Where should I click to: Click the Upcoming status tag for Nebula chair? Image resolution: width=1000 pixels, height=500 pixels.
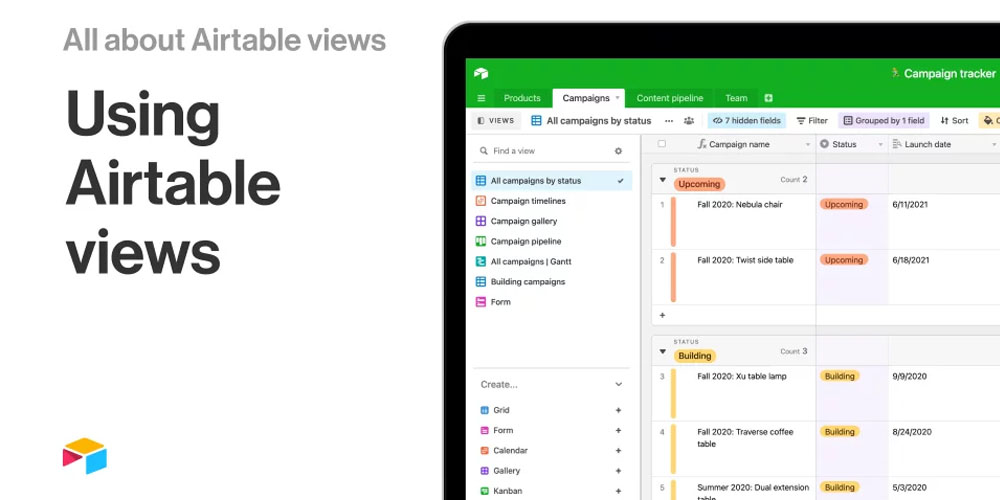click(x=844, y=205)
